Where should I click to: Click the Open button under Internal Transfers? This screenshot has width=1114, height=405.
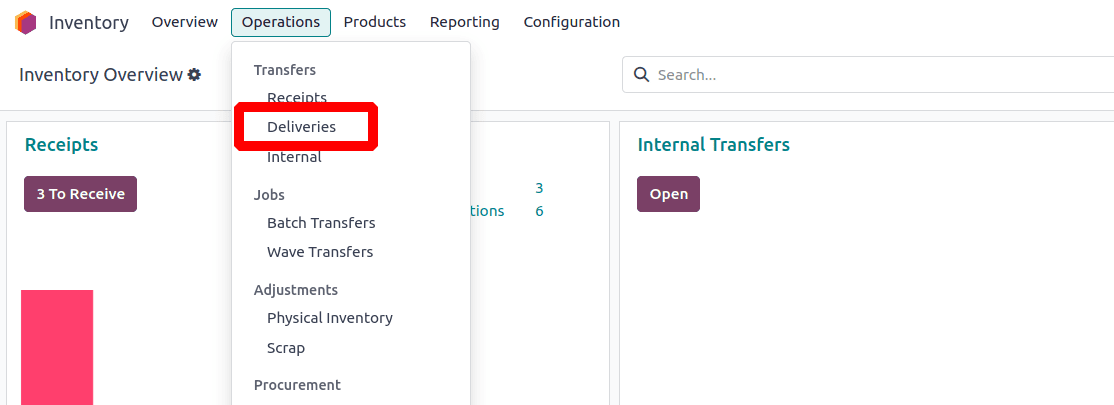[x=669, y=194]
